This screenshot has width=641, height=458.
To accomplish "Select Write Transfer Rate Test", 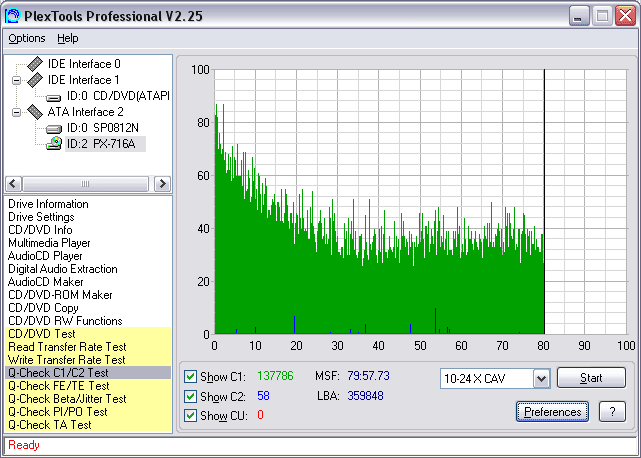I will [x=88, y=360].
